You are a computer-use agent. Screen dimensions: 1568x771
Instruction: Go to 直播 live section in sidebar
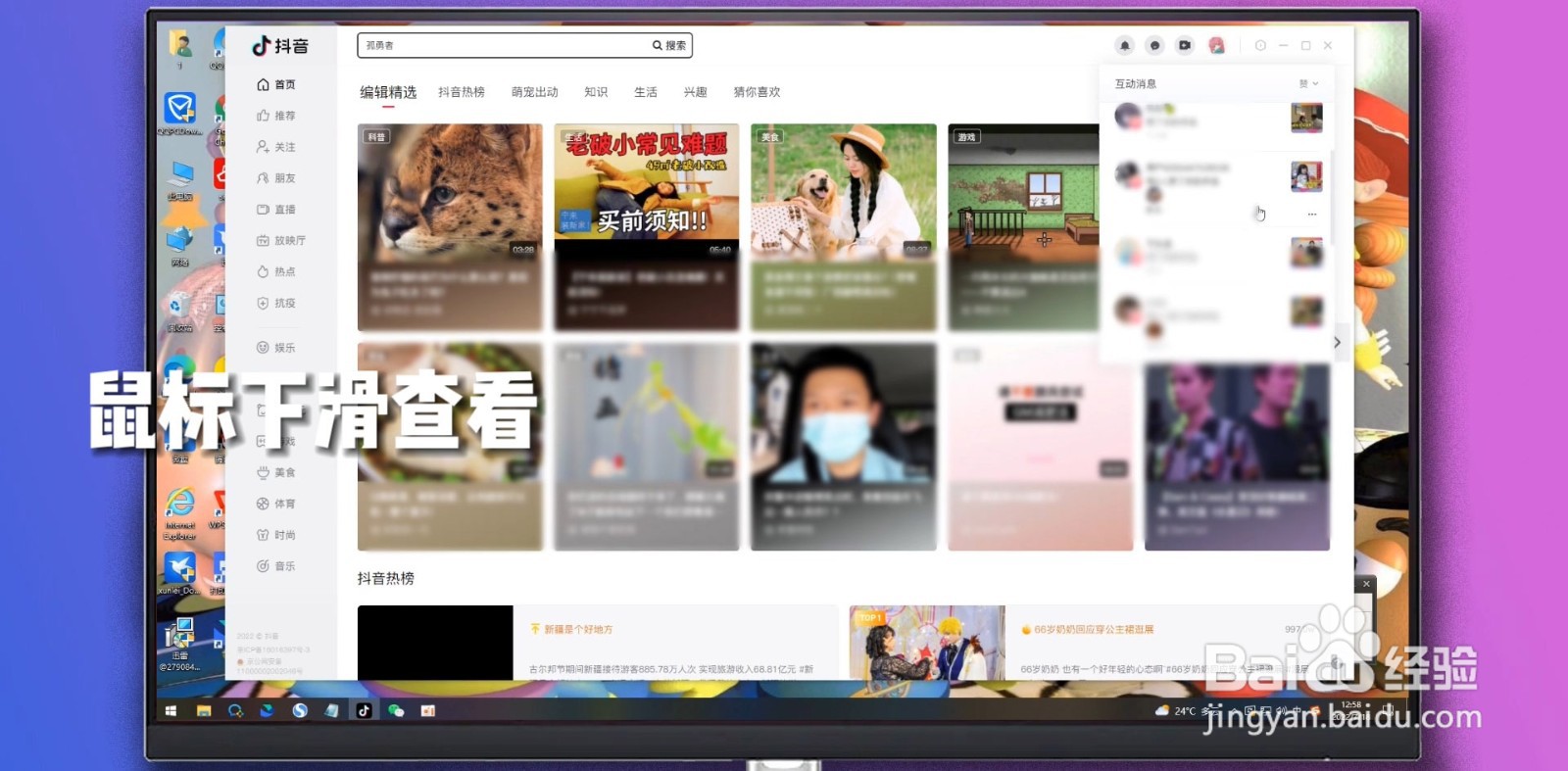[x=276, y=210]
